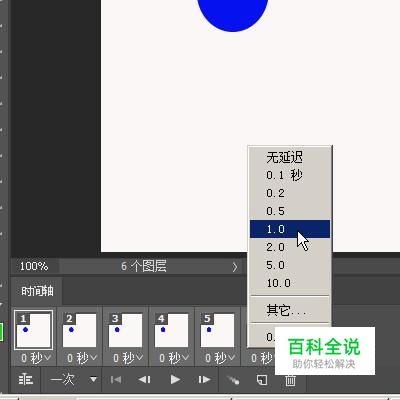The height and width of the screenshot is (400, 400).
Task: Expand the status bar info arrow
Action: 235,267
